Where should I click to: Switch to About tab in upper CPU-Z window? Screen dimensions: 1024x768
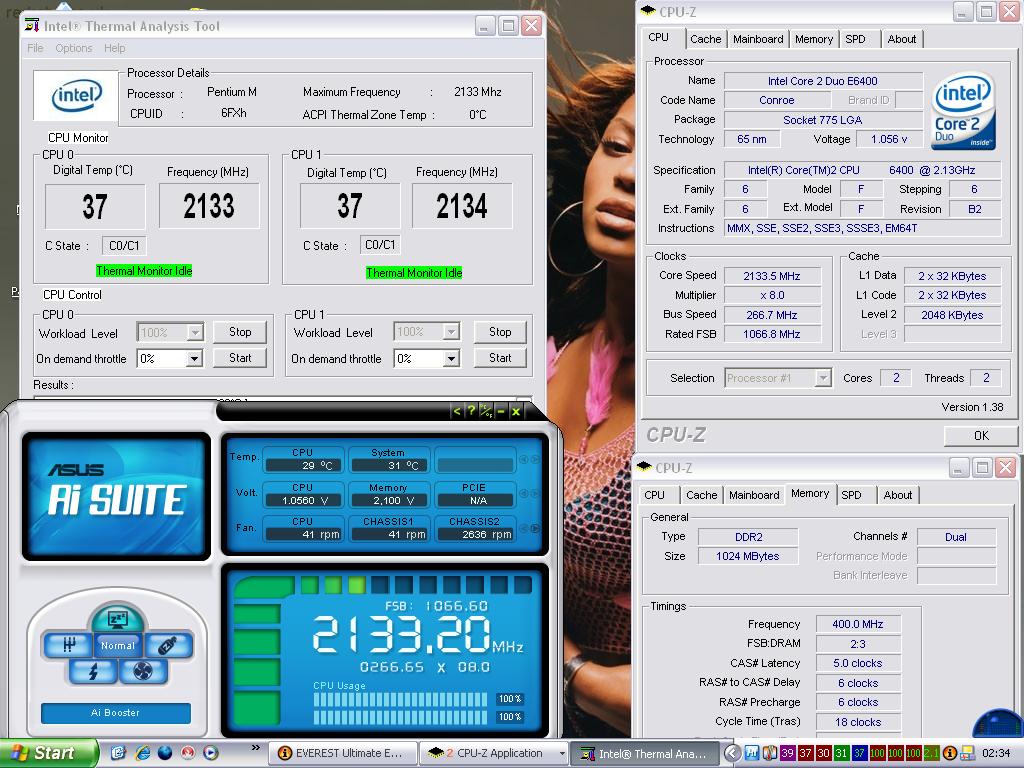[x=901, y=39]
